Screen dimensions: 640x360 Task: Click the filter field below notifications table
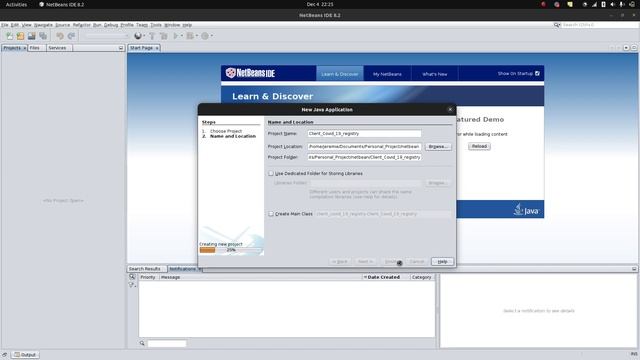coord(167,343)
